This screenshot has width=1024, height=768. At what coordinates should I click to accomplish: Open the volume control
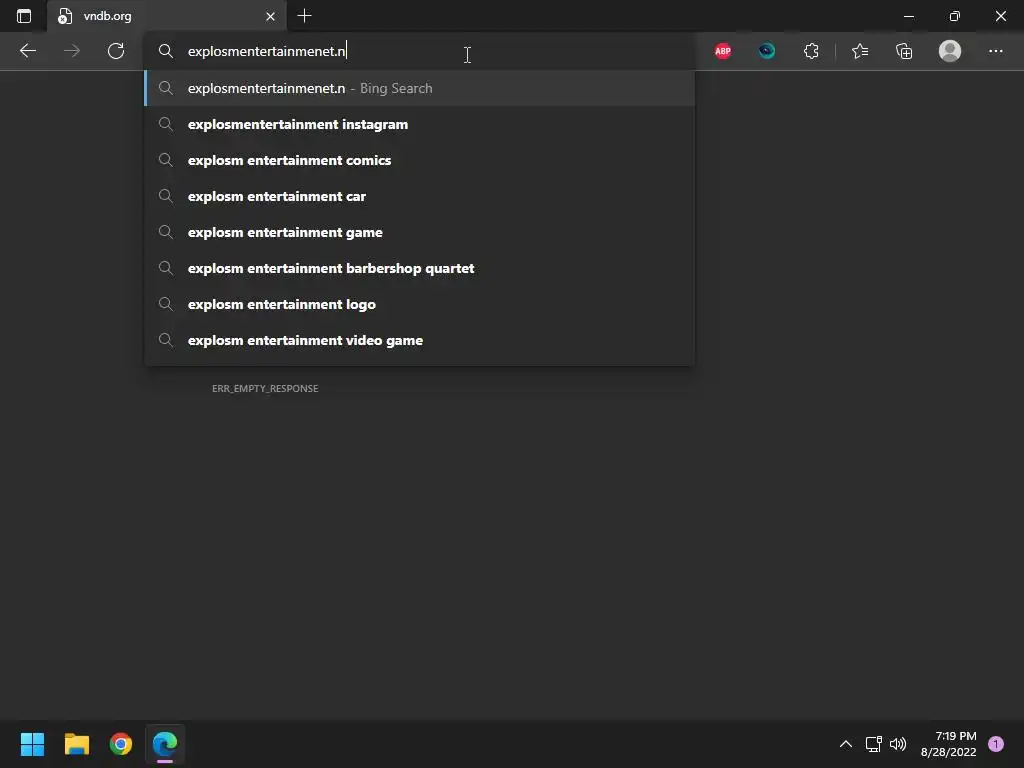click(x=898, y=744)
